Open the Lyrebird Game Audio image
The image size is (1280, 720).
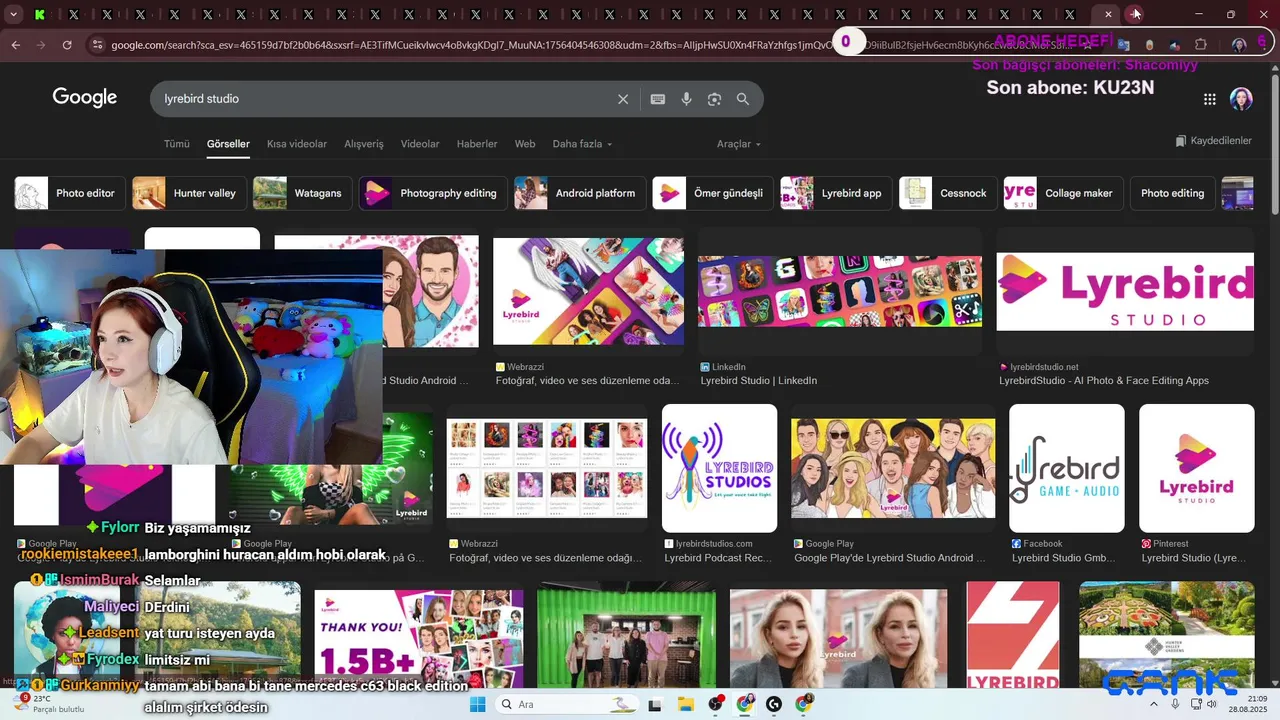pyautogui.click(x=1067, y=468)
